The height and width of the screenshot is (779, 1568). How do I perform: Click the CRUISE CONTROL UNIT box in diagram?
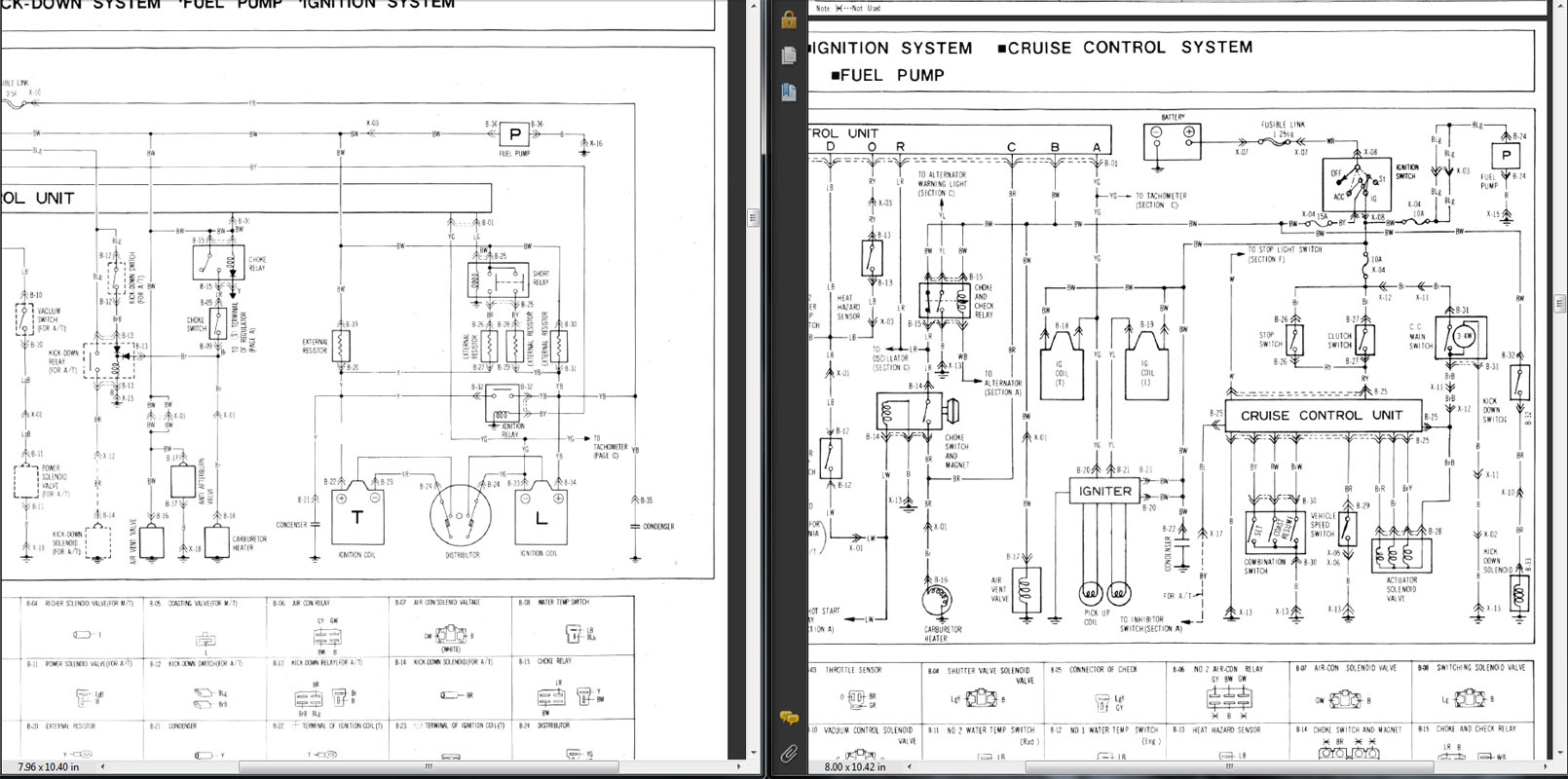(x=1321, y=416)
